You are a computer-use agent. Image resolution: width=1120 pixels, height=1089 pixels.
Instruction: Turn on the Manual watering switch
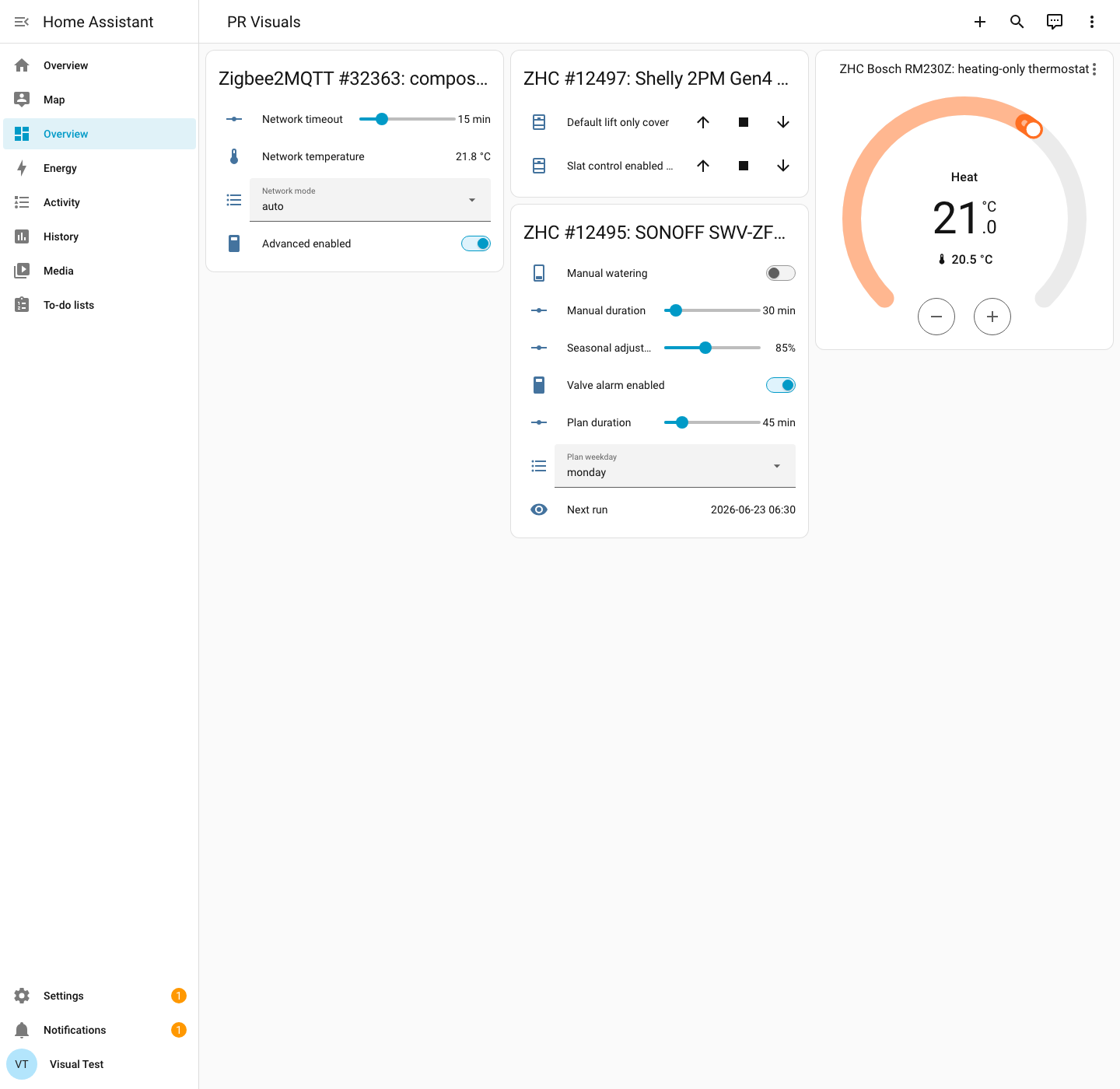(x=781, y=273)
